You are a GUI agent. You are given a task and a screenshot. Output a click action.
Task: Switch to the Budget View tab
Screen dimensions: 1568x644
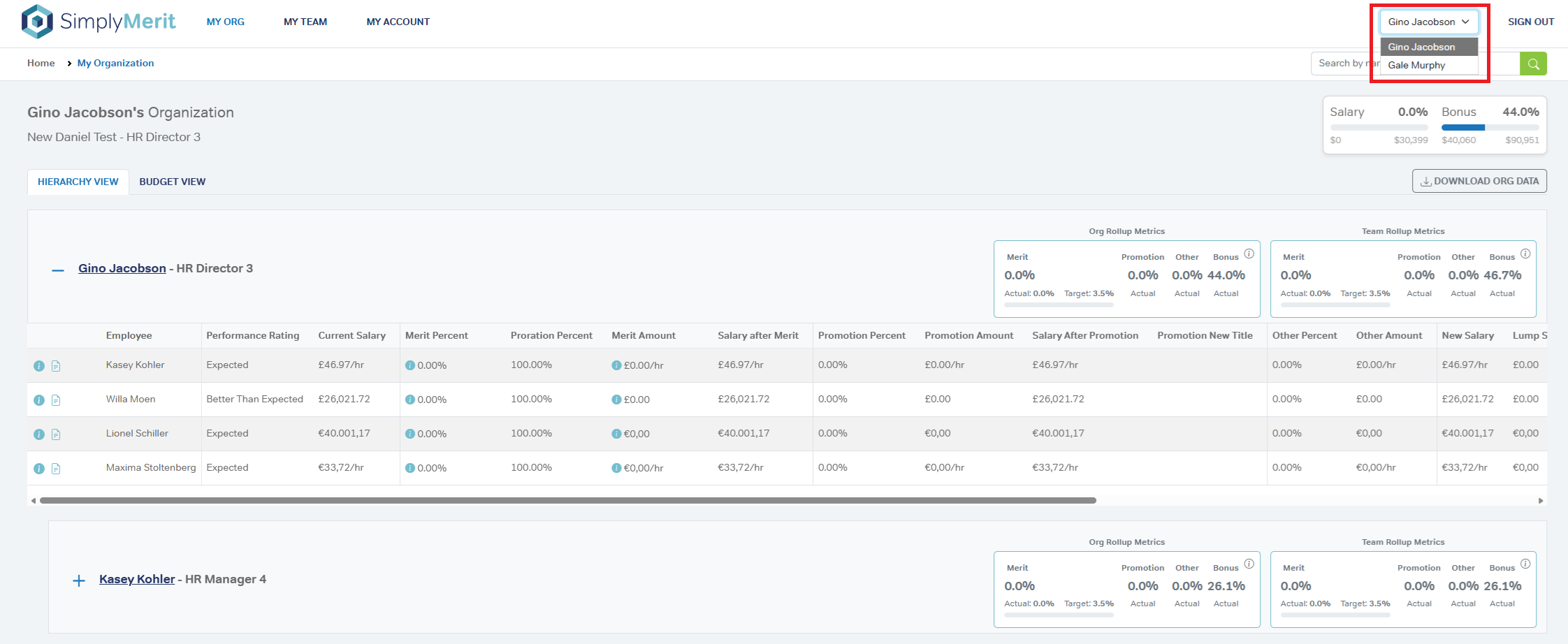tap(172, 182)
